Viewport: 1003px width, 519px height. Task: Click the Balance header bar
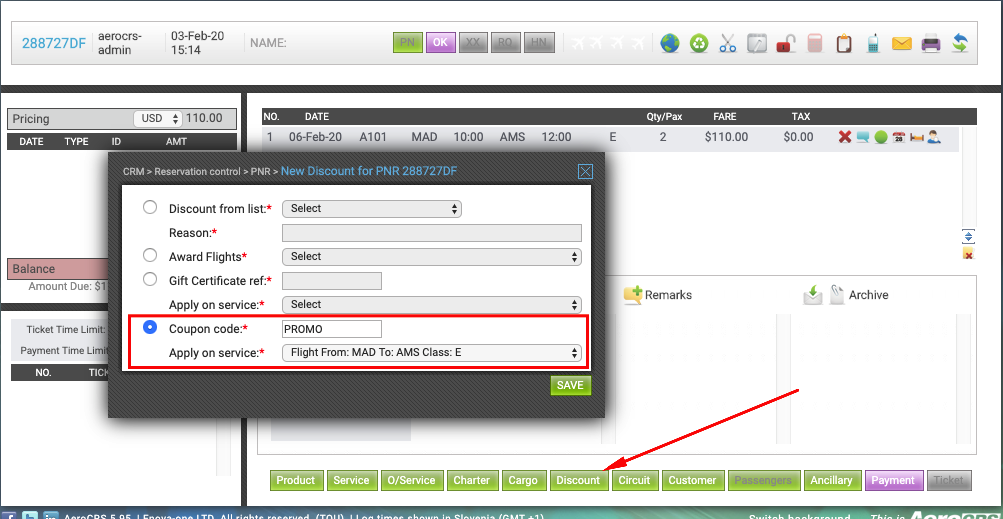58,269
